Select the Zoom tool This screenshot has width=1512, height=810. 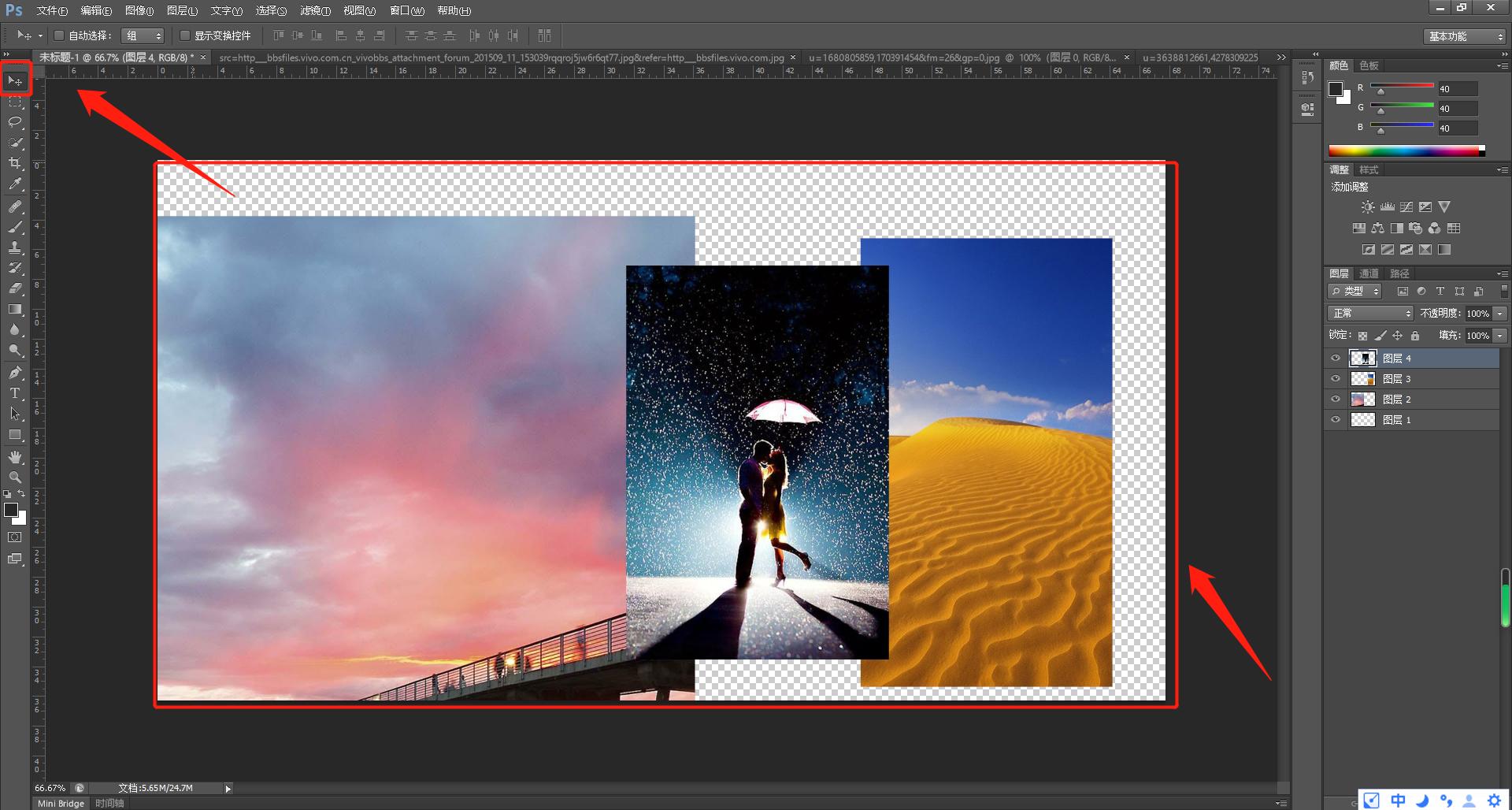click(x=15, y=477)
